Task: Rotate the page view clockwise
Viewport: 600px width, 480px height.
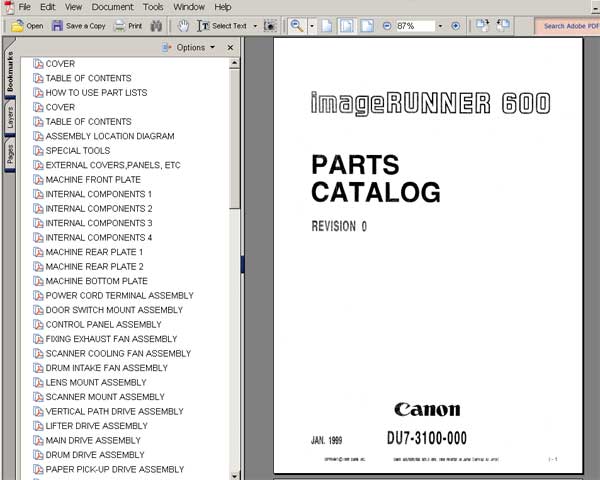Action: 481,26
